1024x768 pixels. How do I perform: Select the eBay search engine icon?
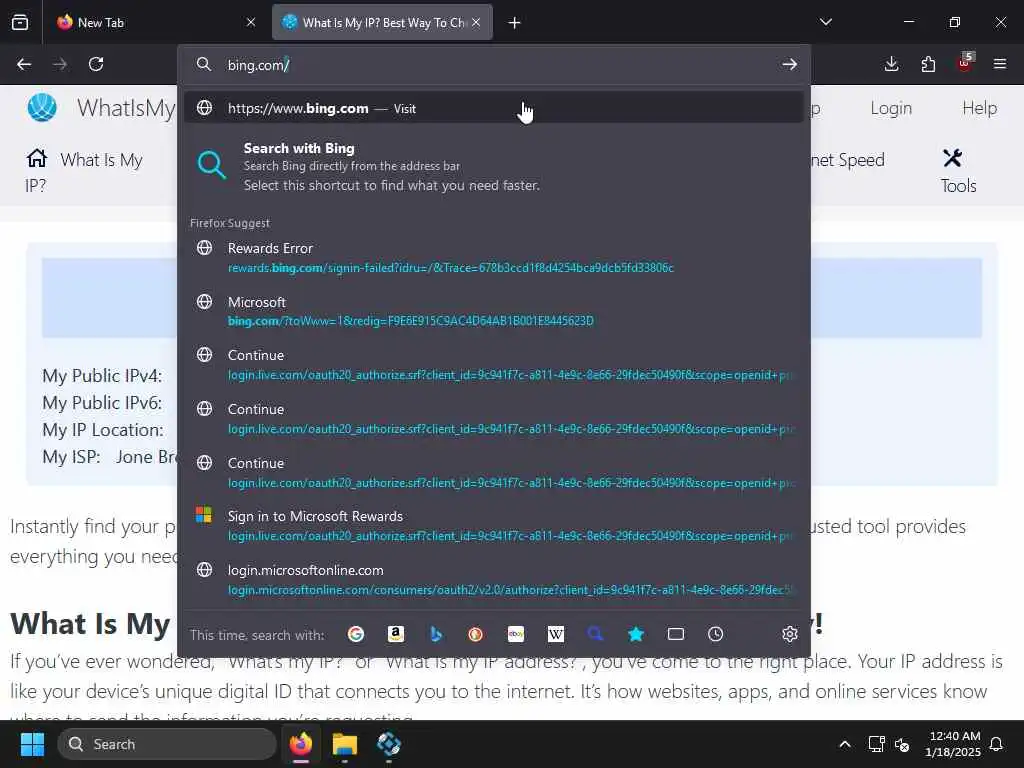(516, 634)
